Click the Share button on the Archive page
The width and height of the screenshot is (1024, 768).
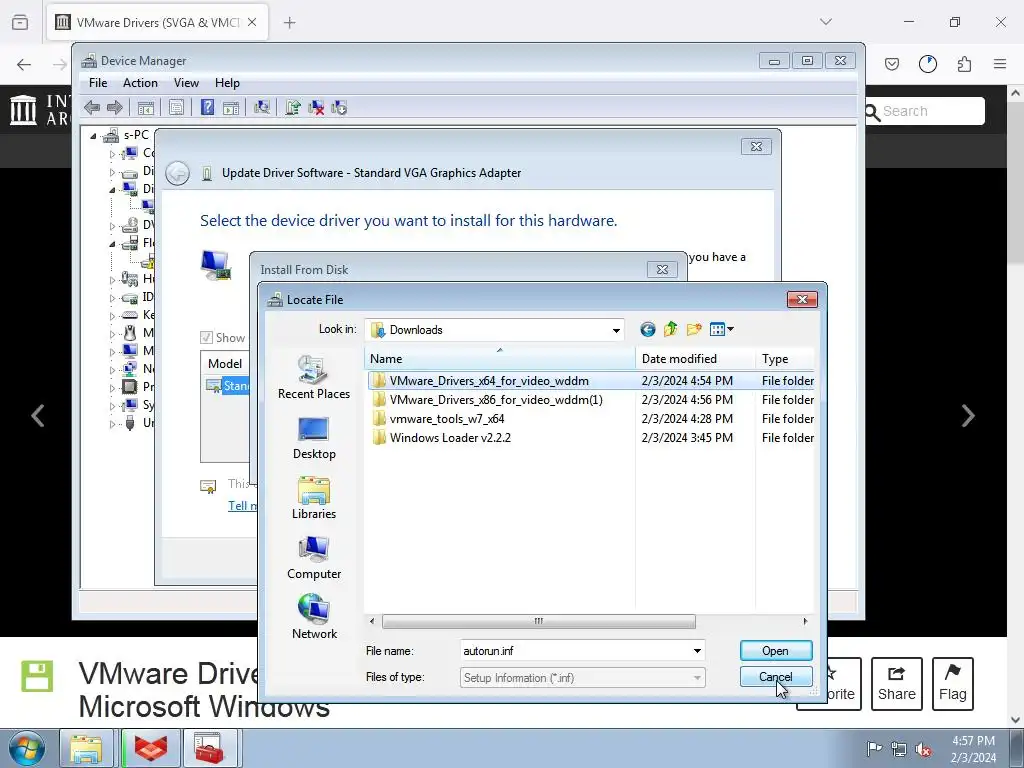(897, 684)
